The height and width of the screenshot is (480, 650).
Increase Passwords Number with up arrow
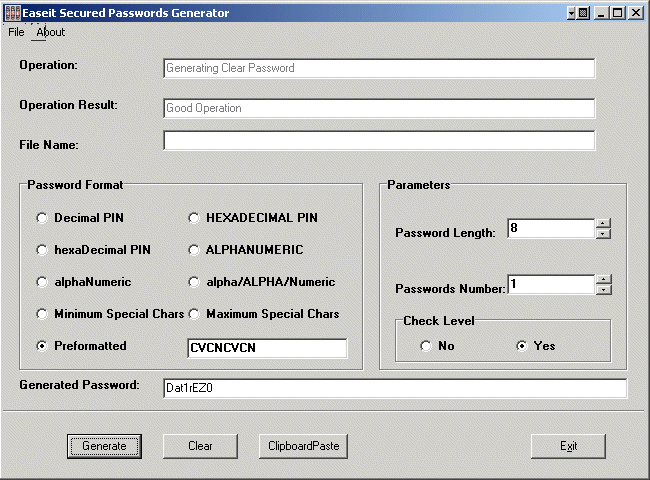(x=604, y=279)
